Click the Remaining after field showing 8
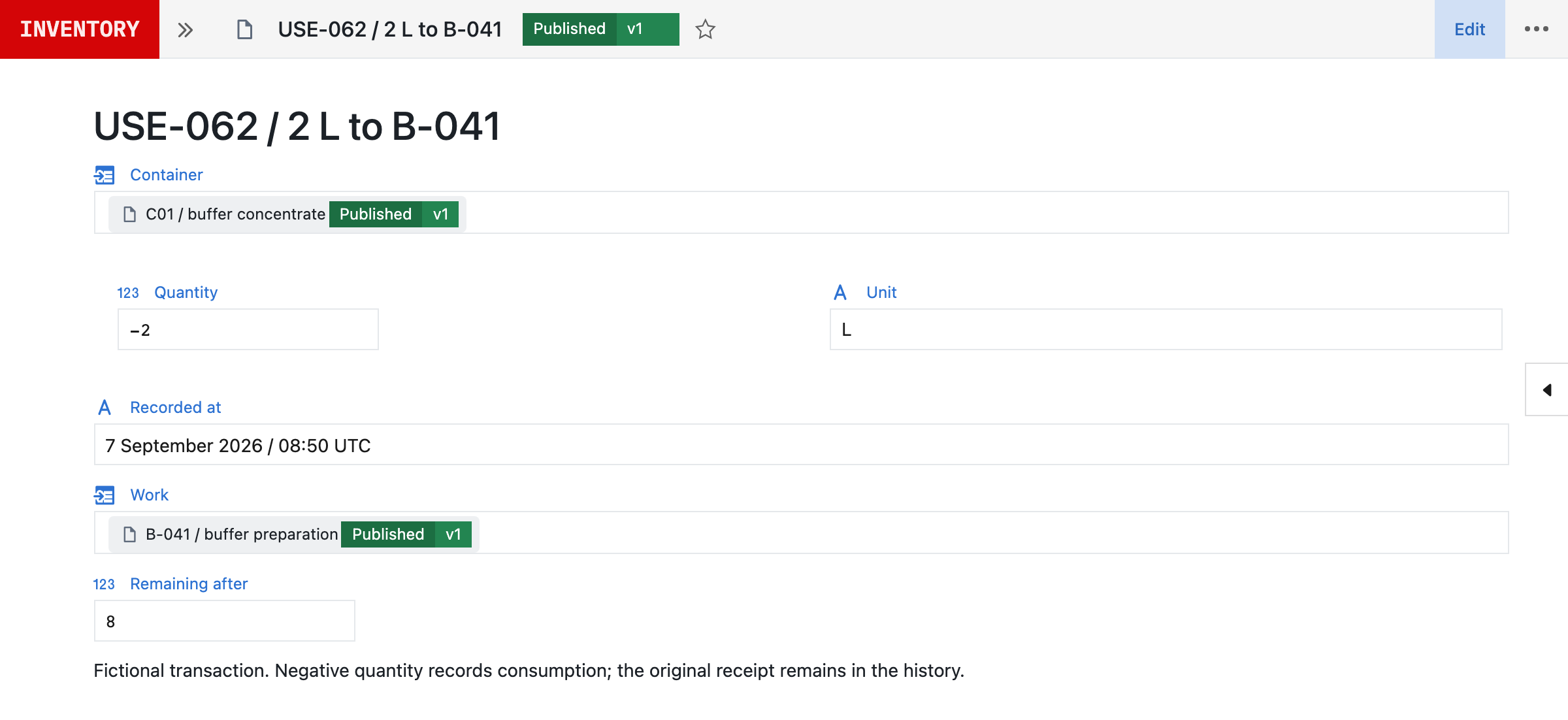The width and height of the screenshot is (1568, 720). [225, 621]
